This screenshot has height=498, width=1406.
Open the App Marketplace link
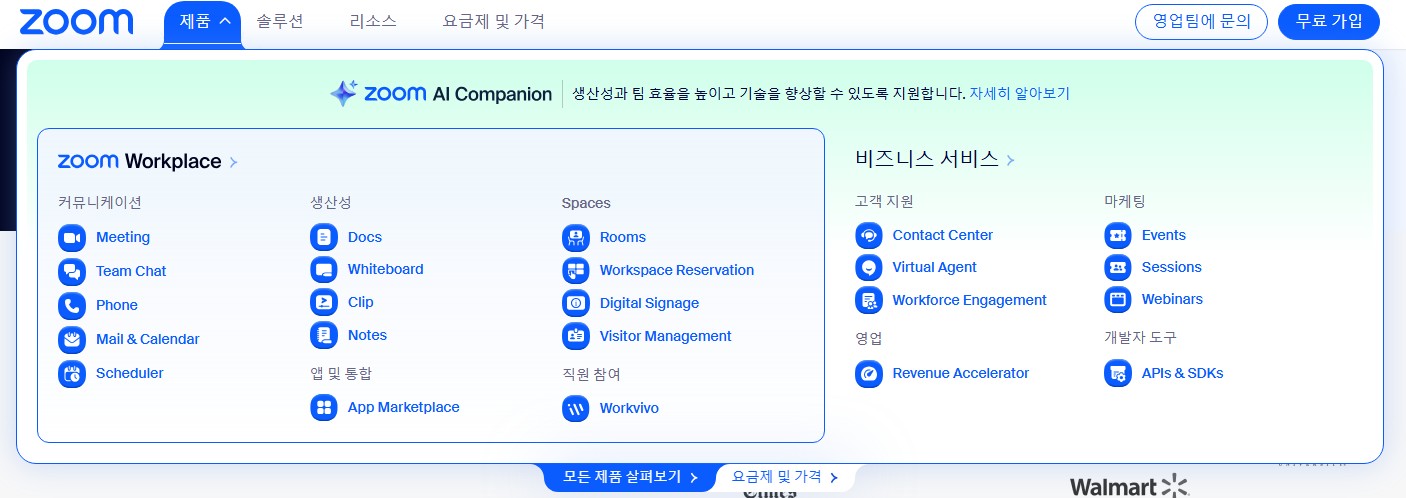click(404, 408)
